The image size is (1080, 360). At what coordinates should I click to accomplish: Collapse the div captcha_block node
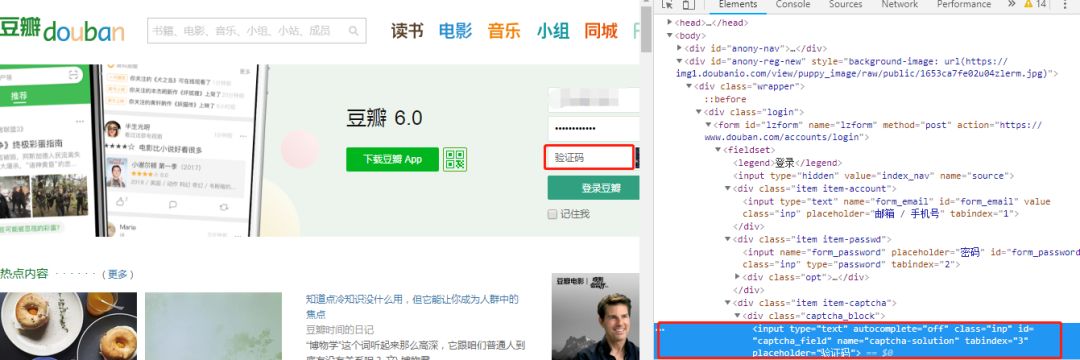(738, 315)
